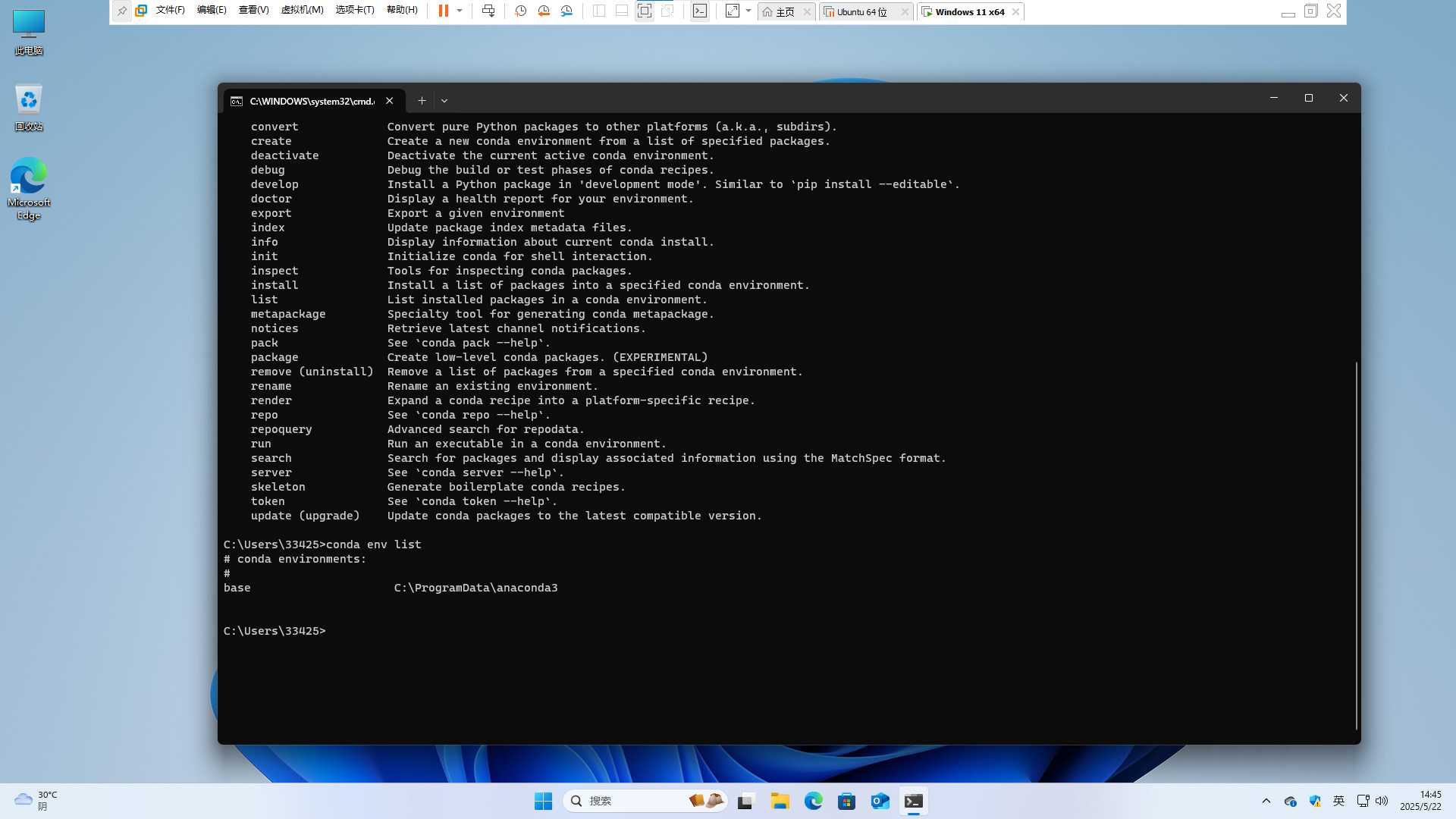The width and height of the screenshot is (1456, 819).
Task: Click the Unity mode icon
Action: [x=667, y=11]
